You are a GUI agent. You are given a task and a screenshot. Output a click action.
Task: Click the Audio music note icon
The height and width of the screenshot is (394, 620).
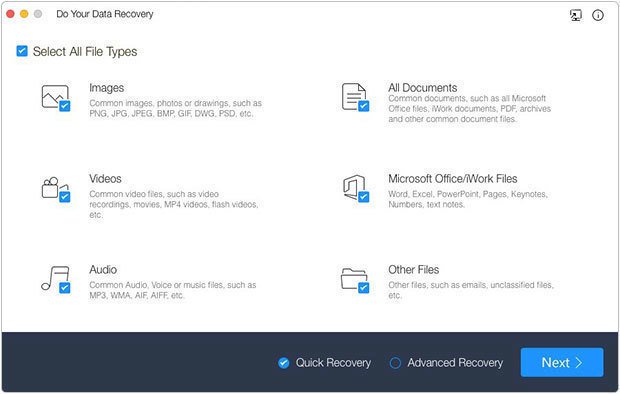(x=55, y=278)
